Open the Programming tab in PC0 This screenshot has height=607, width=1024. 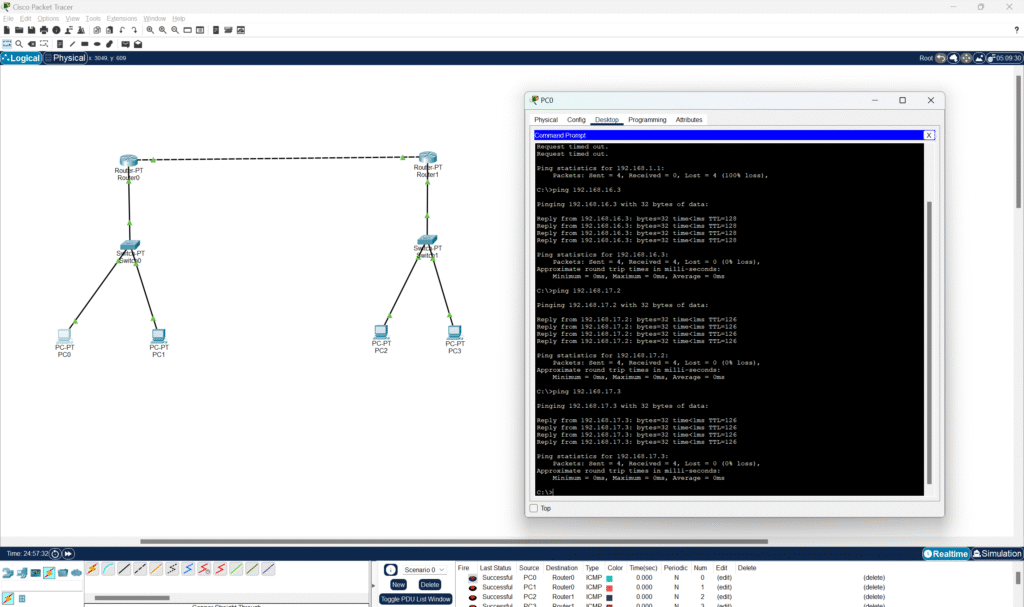pyautogui.click(x=647, y=120)
